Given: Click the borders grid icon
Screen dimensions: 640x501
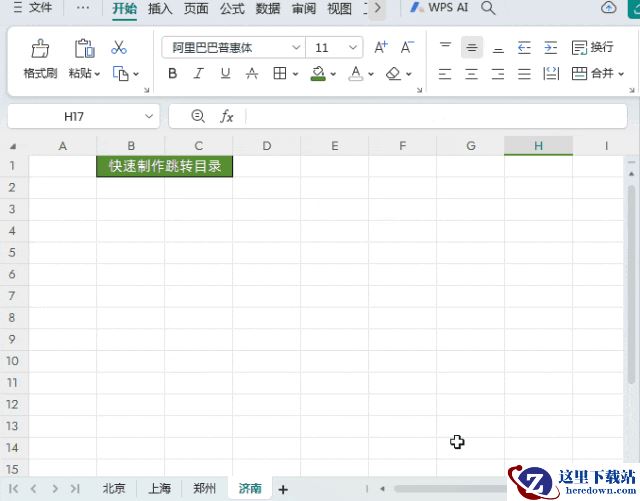Looking at the screenshot, I should click(280, 73).
